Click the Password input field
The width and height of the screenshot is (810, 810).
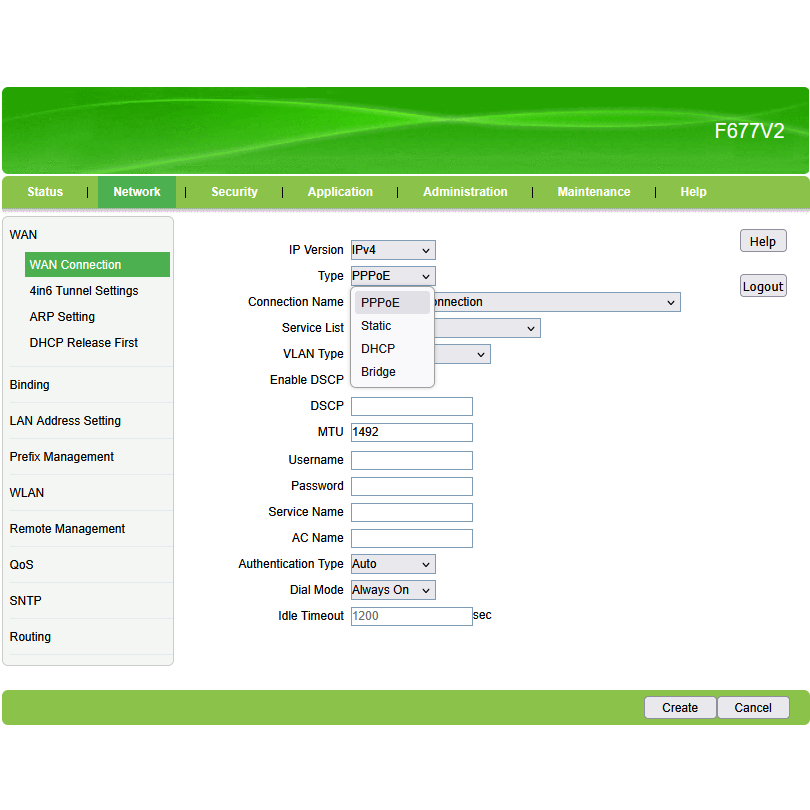[411, 486]
